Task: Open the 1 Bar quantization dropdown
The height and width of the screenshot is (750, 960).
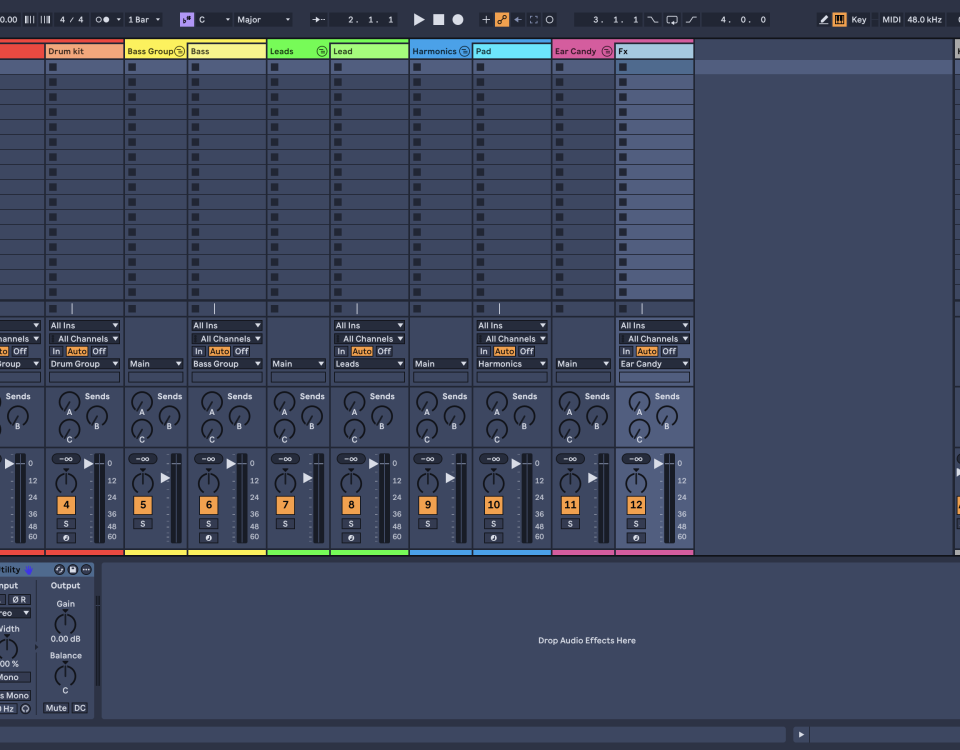Action: click(x=143, y=20)
